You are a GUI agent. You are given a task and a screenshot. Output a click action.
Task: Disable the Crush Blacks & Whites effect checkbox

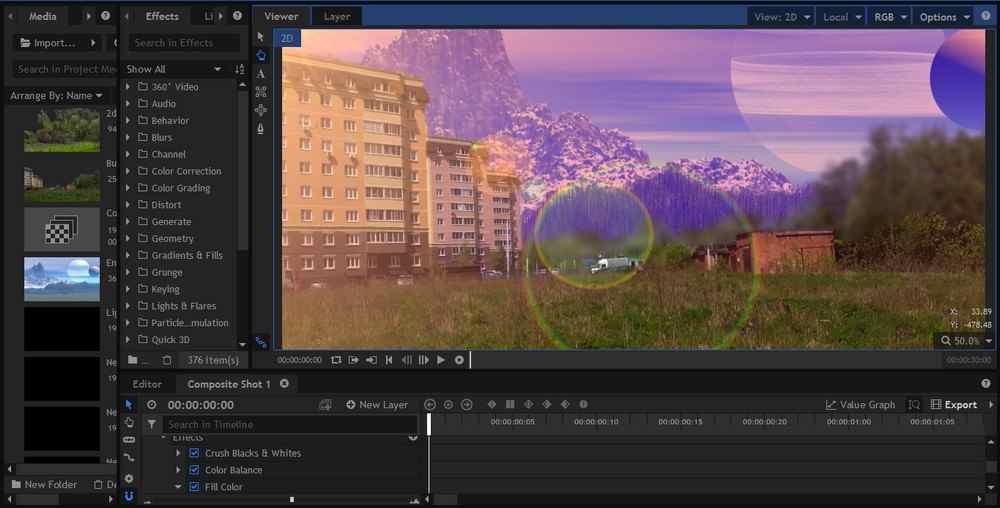pyautogui.click(x=194, y=453)
